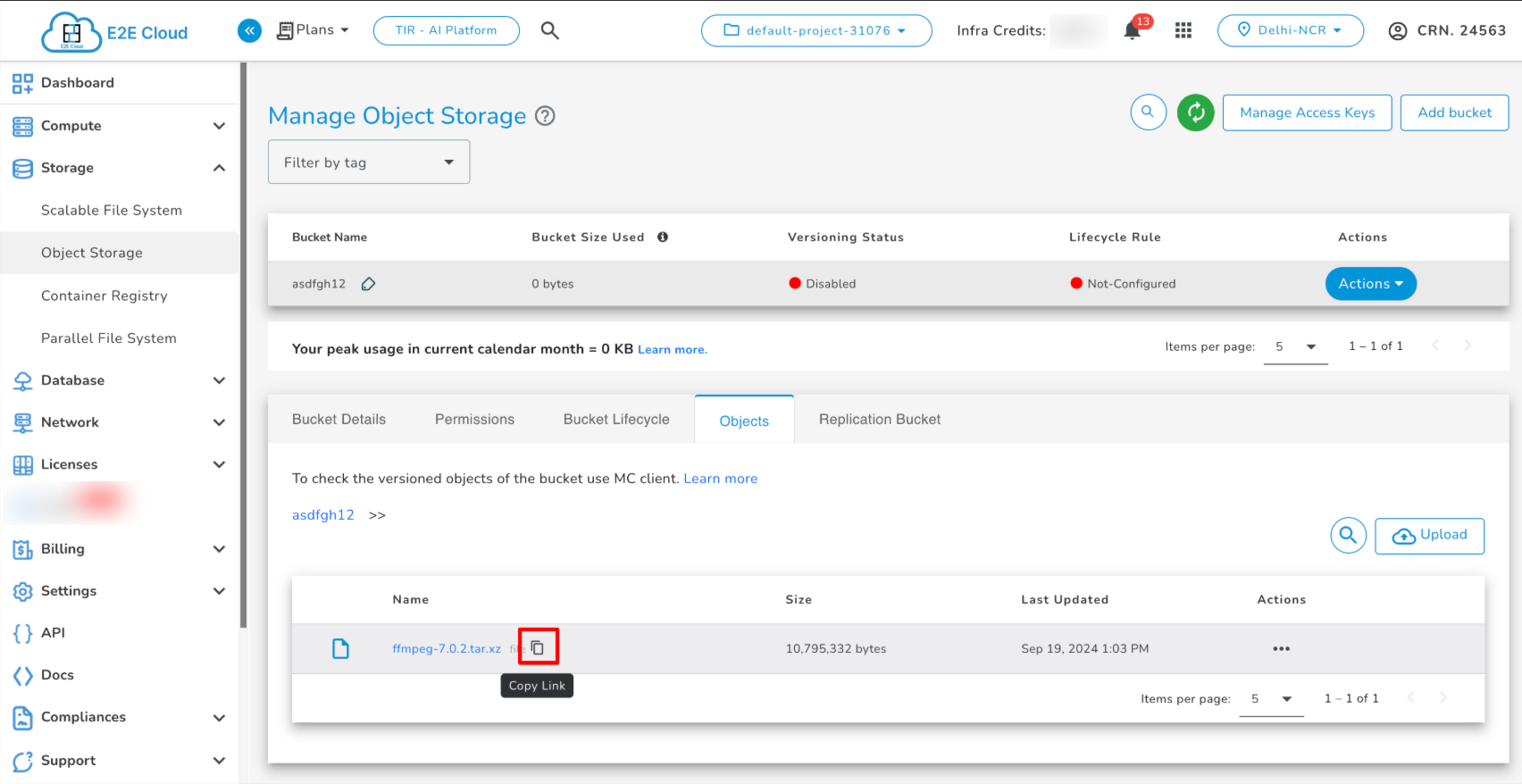Open the Filter by tag dropdown
The width and height of the screenshot is (1522, 784).
[369, 163]
